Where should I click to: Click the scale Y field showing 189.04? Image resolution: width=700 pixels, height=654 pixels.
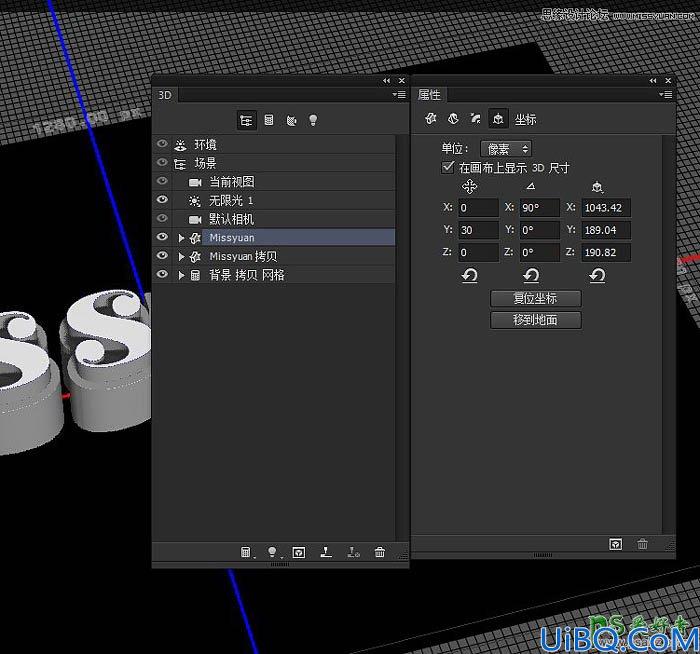(606, 230)
